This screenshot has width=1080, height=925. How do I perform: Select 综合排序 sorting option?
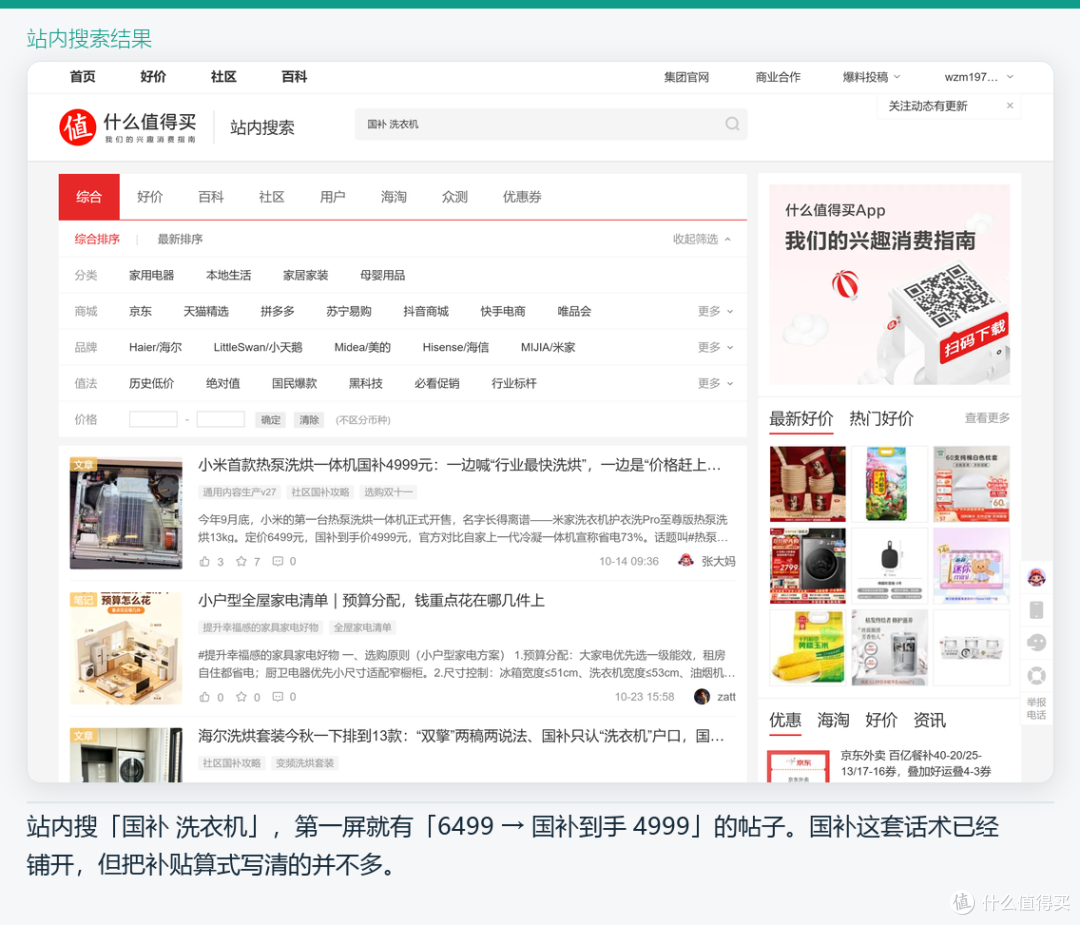[x=97, y=239]
